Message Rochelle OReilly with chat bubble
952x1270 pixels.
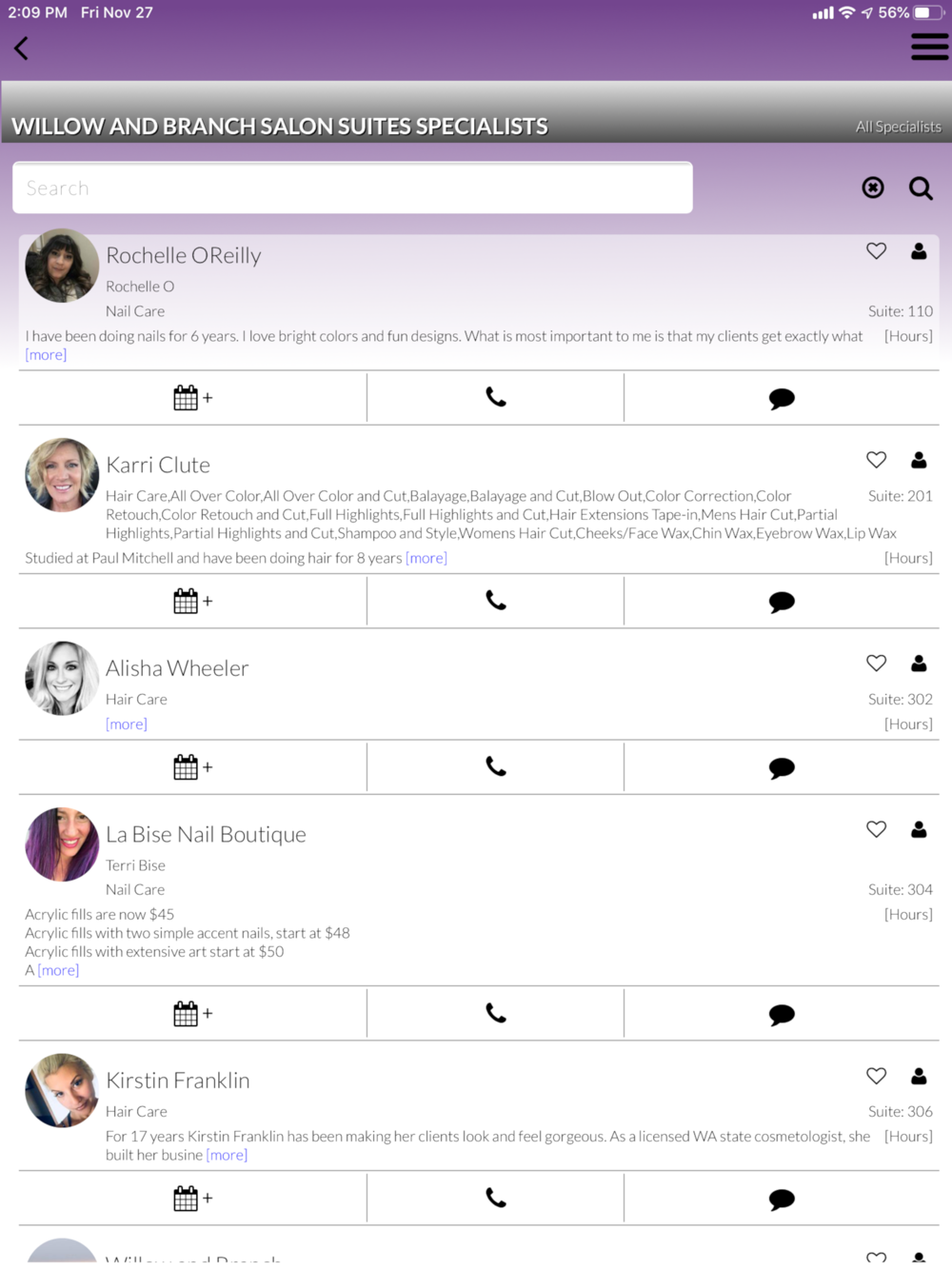click(x=782, y=399)
